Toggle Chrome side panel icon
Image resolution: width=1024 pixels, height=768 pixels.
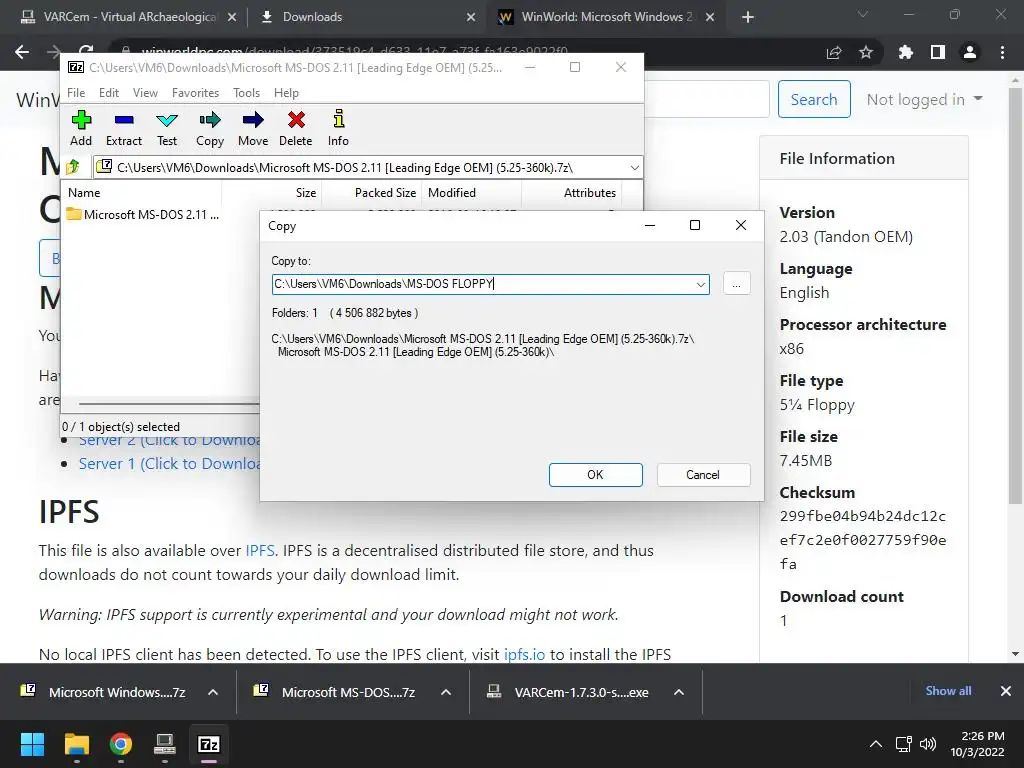(938, 52)
